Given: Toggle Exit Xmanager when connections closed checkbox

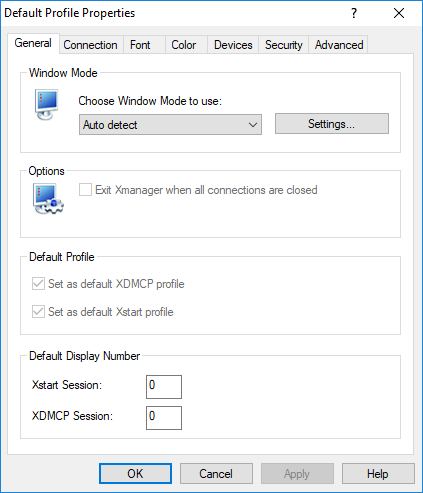Looking at the screenshot, I should (85, 190).
